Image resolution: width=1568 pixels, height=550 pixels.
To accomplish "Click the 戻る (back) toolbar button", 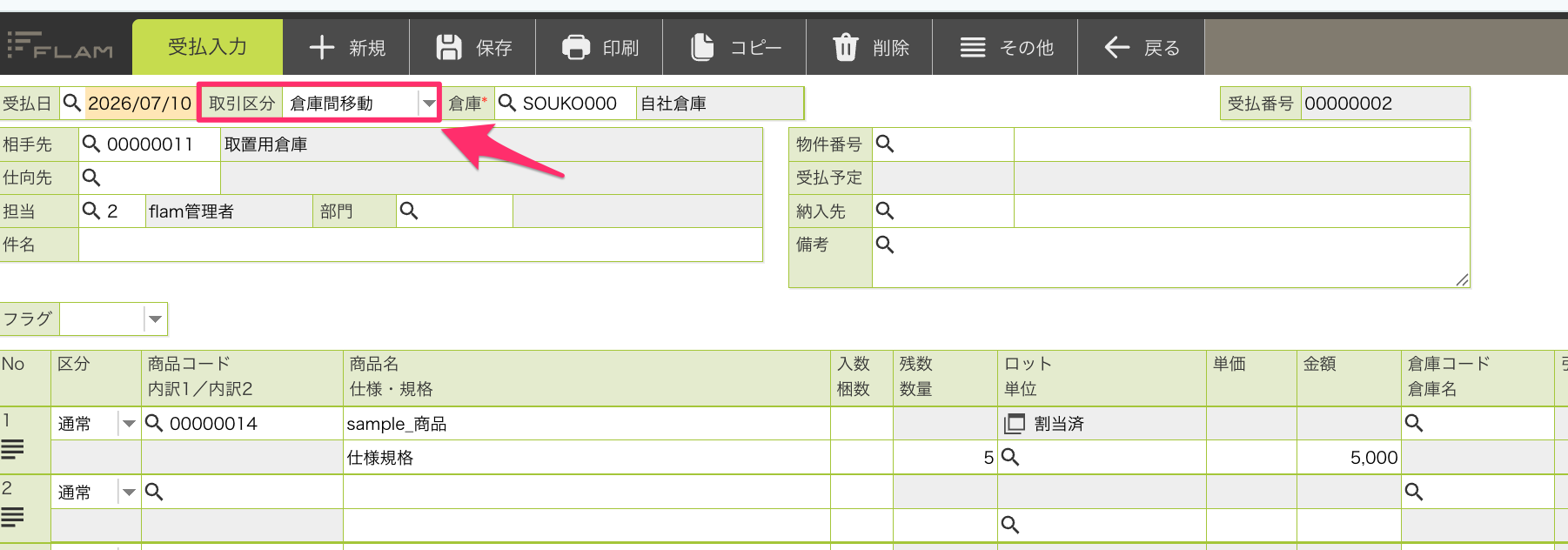I will coord(1141,47).
